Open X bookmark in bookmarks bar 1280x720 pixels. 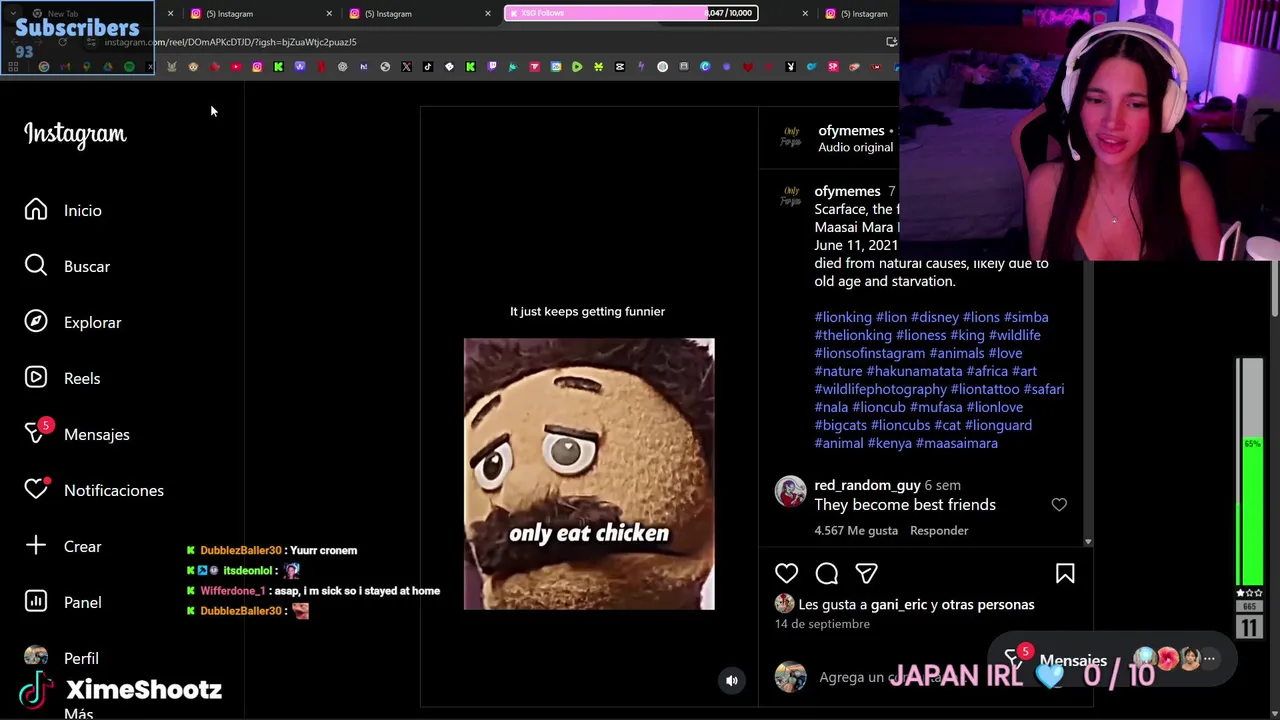point(406,67)
